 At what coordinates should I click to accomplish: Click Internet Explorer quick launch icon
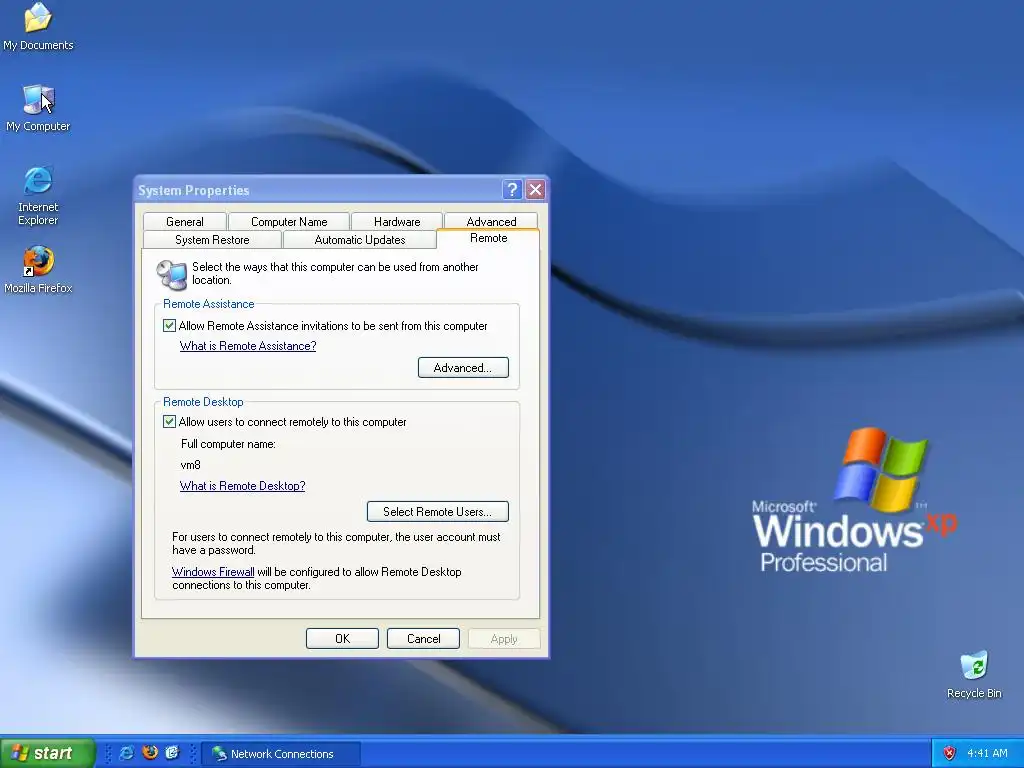127,753
